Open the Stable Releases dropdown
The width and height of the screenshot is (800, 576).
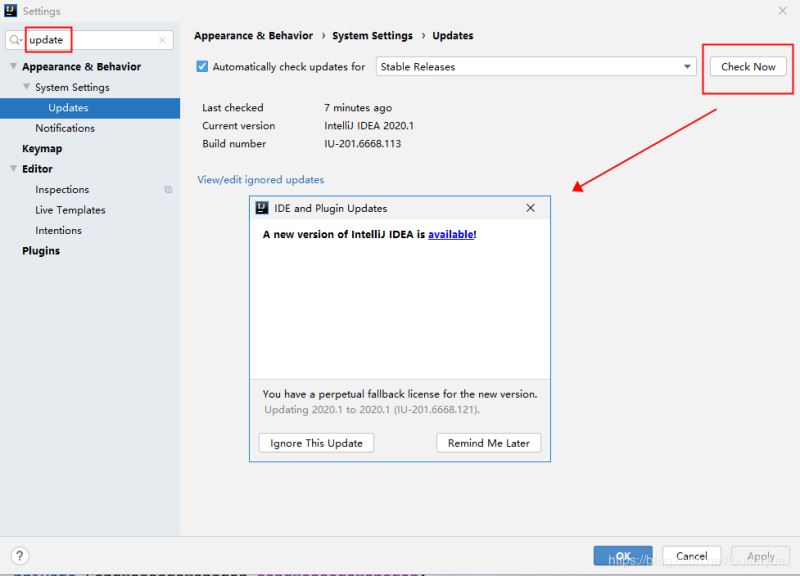click(x=536, y=66)
